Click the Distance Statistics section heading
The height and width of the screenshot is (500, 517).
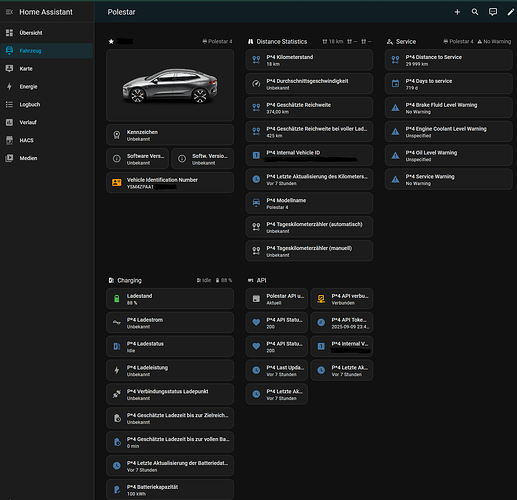[282, 42]
